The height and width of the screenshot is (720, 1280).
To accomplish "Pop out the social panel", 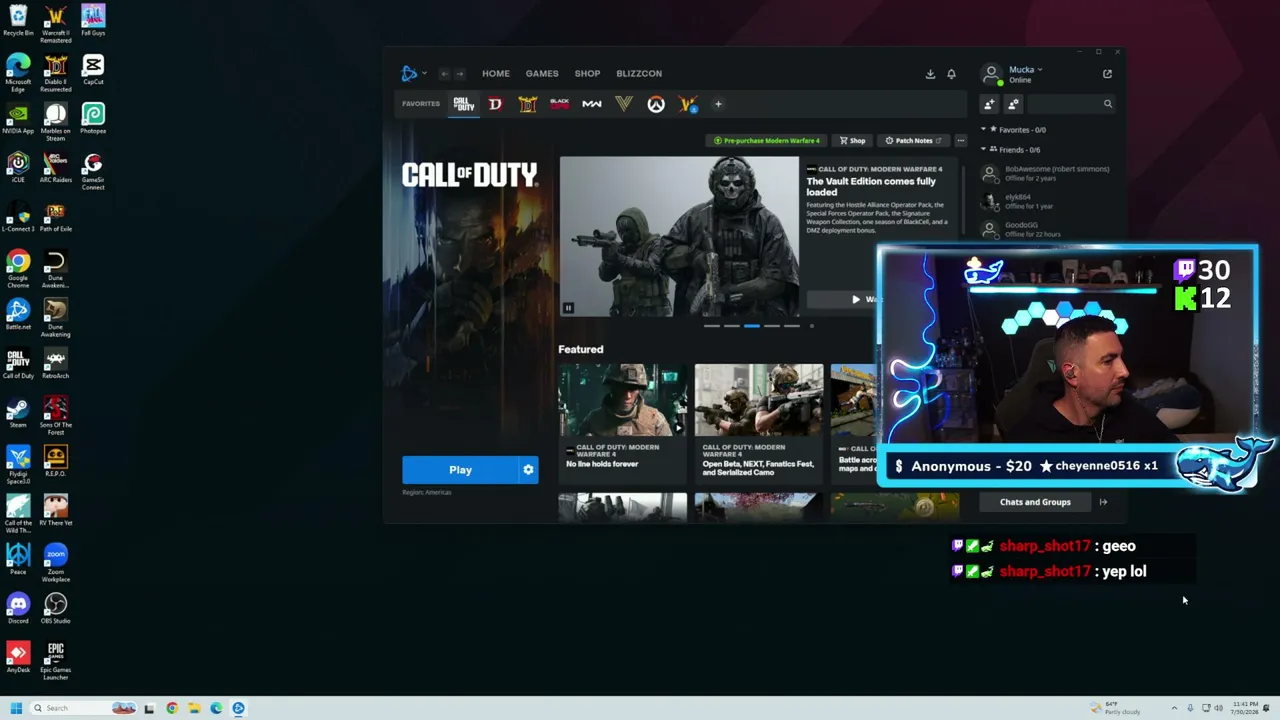I will coord(1107,74).
